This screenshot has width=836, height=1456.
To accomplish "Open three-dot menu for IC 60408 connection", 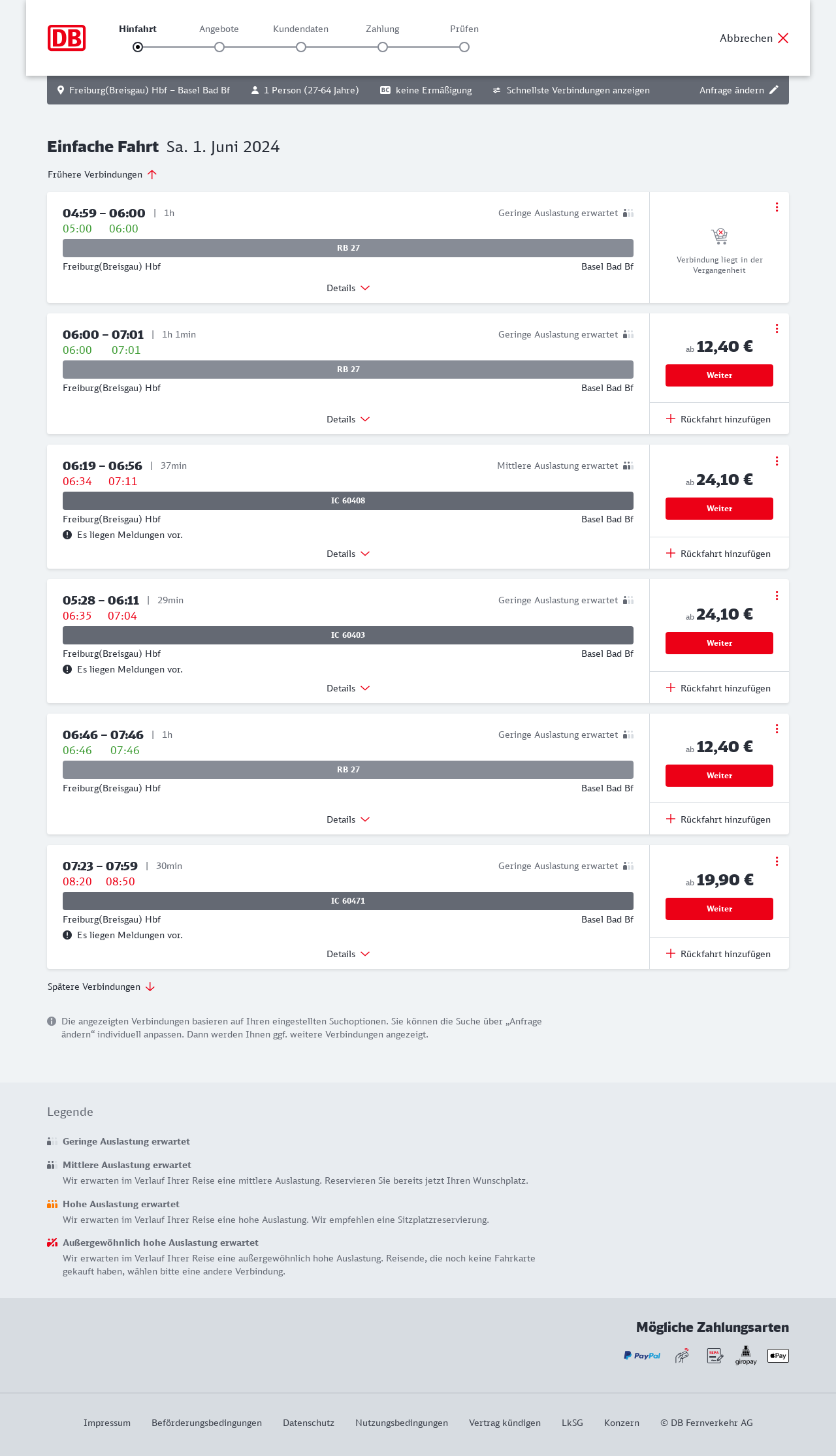I will pyautogui.click(x=777, y=461).
